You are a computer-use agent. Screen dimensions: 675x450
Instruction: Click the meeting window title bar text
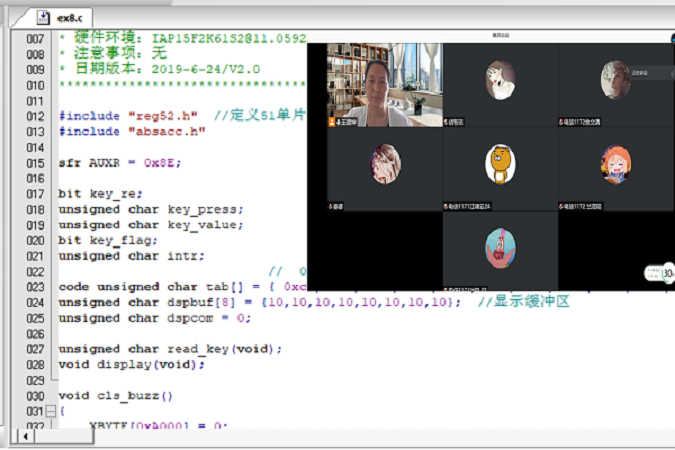pyautogui.click(x=500, y=35)
